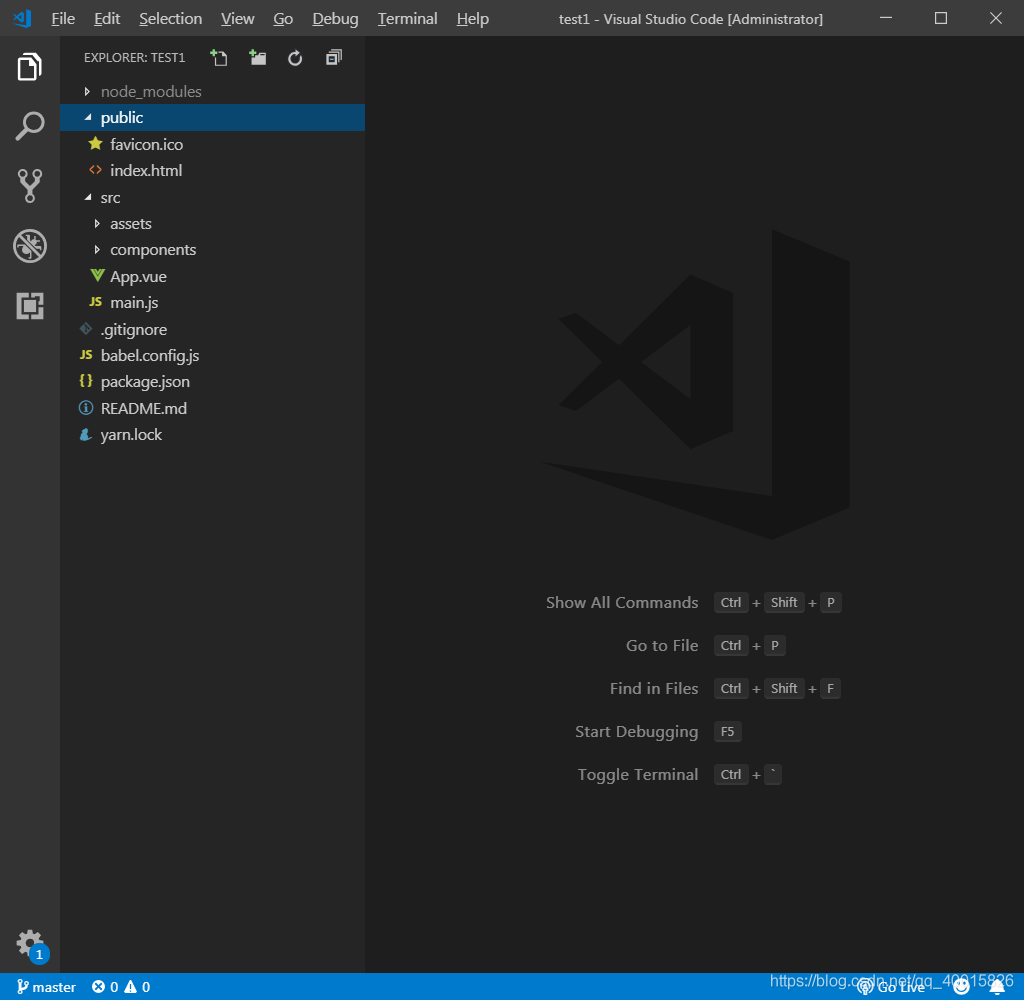
Task: Click the New File icon in Explorer
Action: [219, 58]
